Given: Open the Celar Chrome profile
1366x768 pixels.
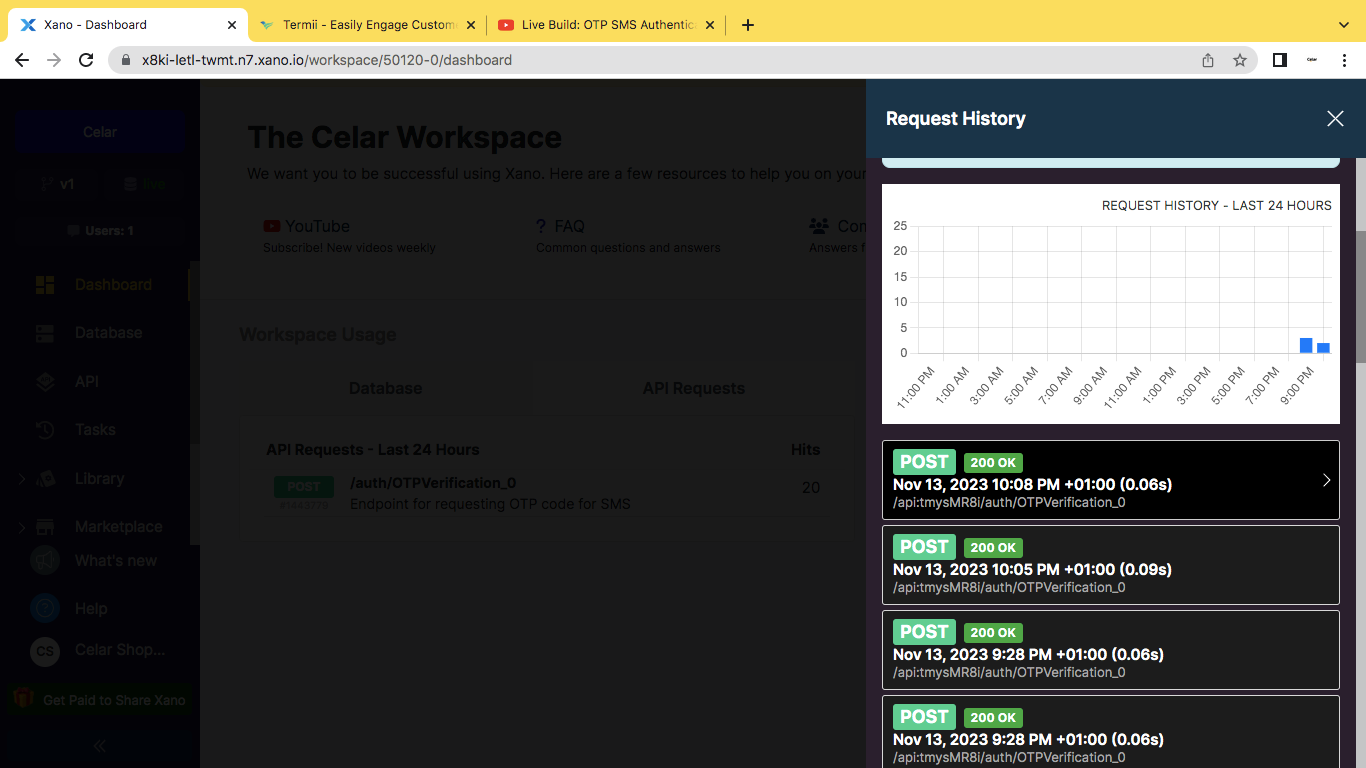Looking at the screenshot, I should (1312, 60).
